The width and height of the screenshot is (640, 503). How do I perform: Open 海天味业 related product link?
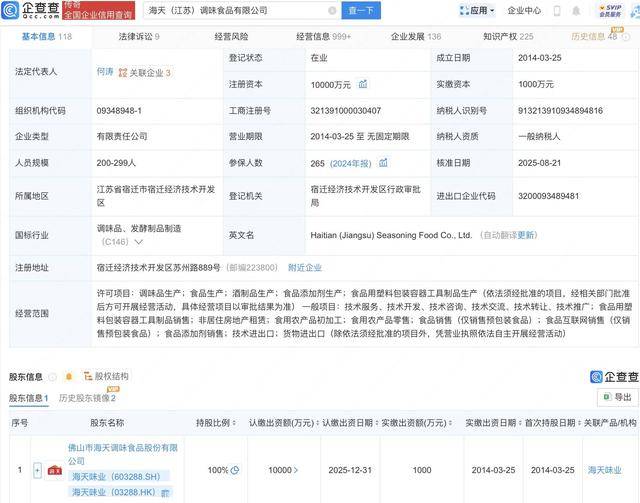604,470
